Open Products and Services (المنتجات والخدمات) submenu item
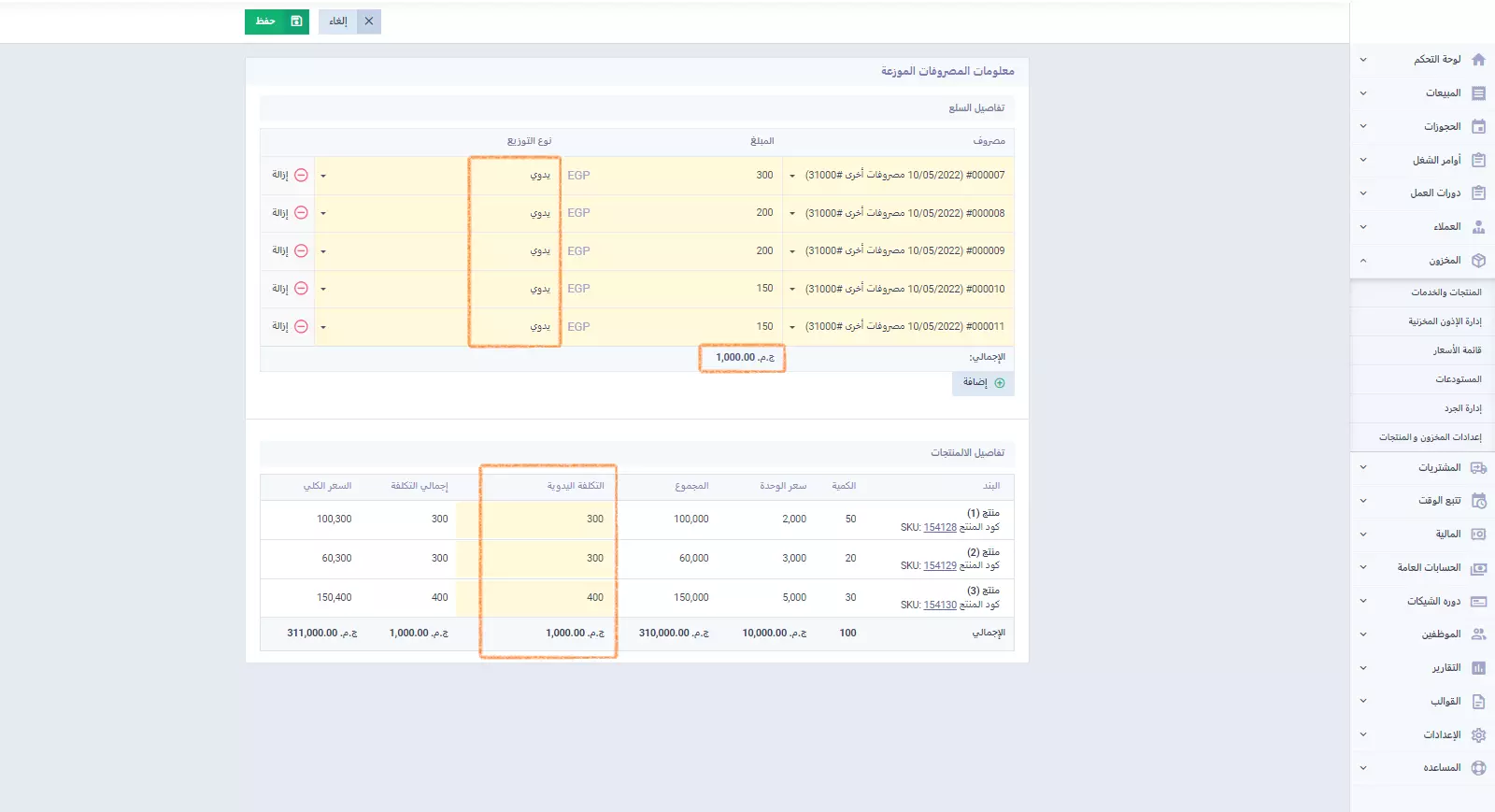This screenshot has width=1495, height=812. 1445,292
